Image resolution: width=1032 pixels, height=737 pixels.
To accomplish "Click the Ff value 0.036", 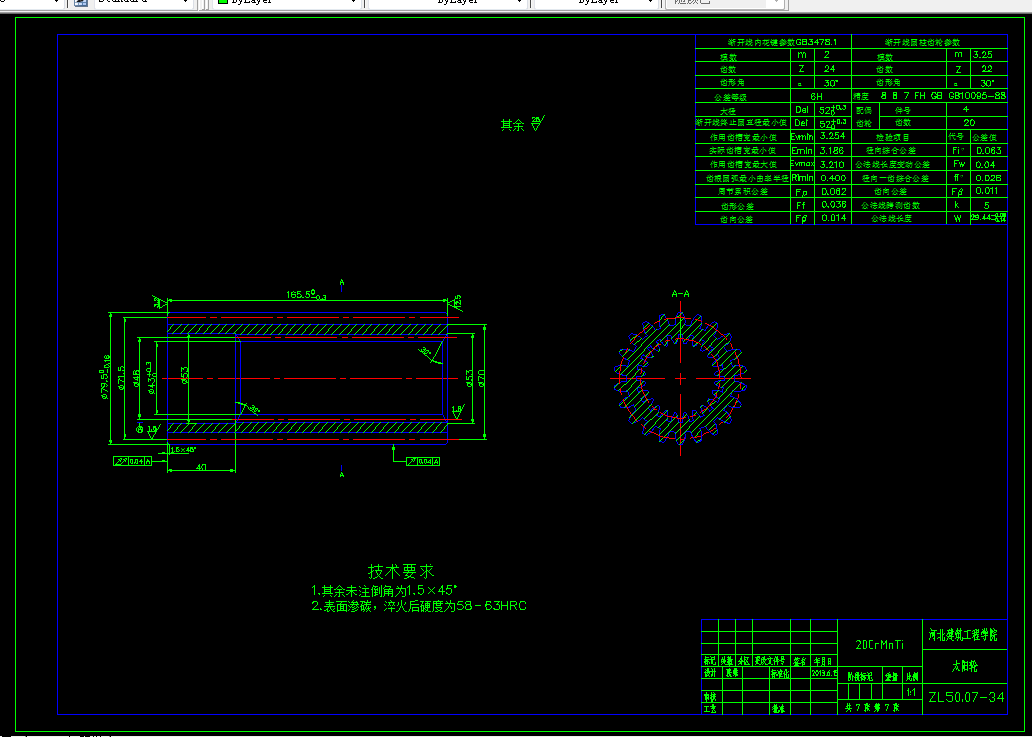I will (833, 205).
